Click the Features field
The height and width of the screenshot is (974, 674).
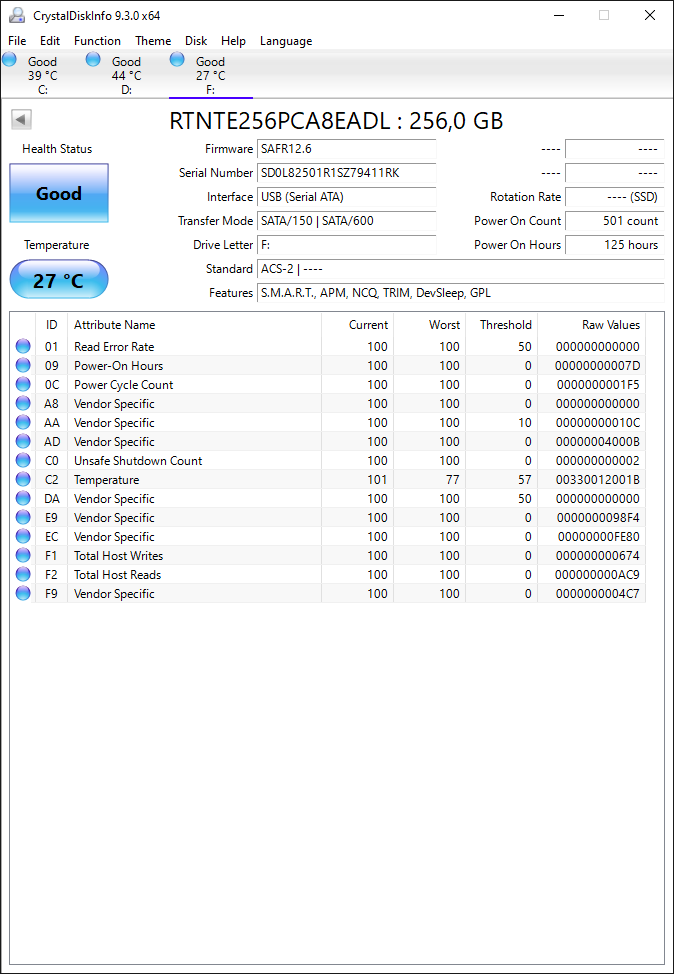[x=460, y=293]
